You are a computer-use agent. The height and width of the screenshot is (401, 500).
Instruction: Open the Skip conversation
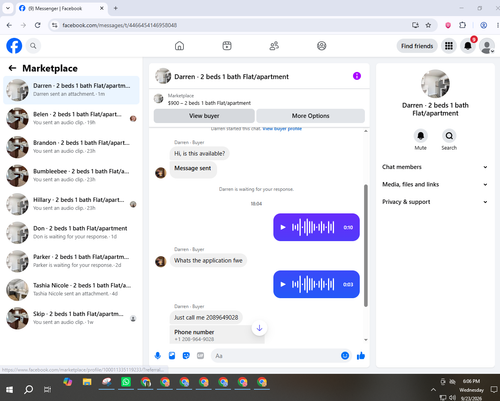point(71,318)
